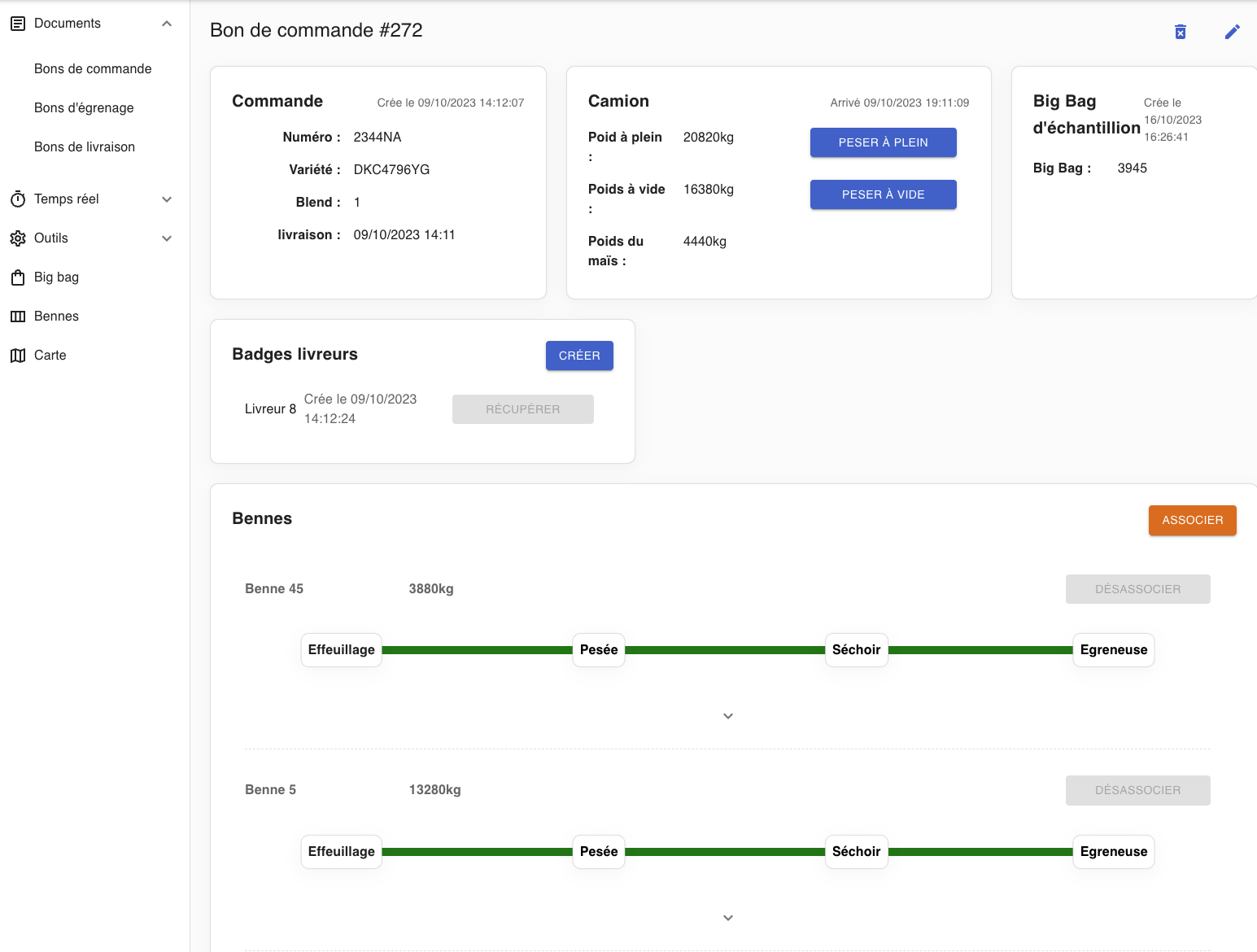Click the Documents list icon in sidebar
This screenshot has height=952, width=1257.
pyautogui.click(x=18, y=24)
